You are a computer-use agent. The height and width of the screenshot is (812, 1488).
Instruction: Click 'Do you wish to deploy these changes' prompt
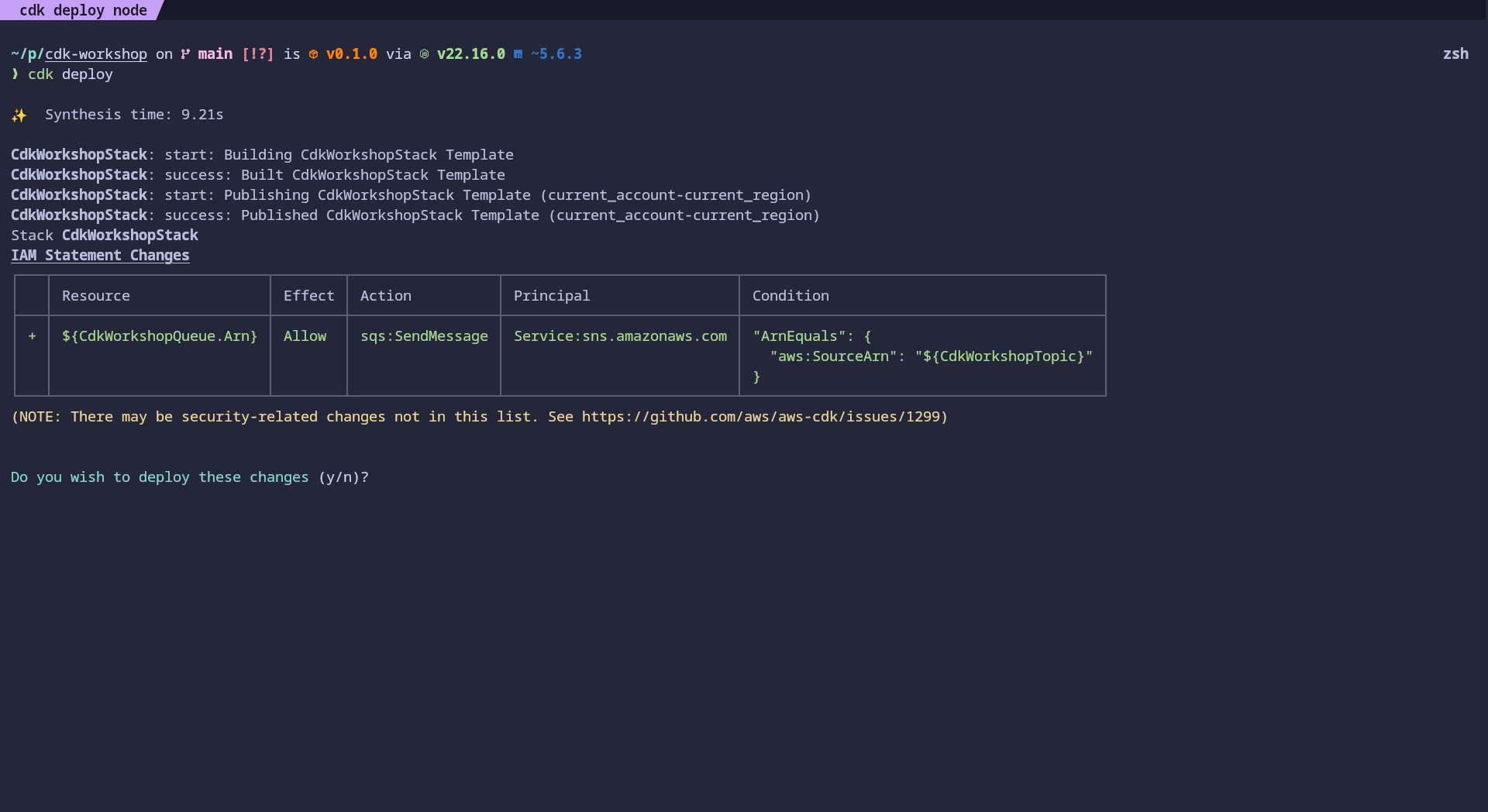(160, 477)
